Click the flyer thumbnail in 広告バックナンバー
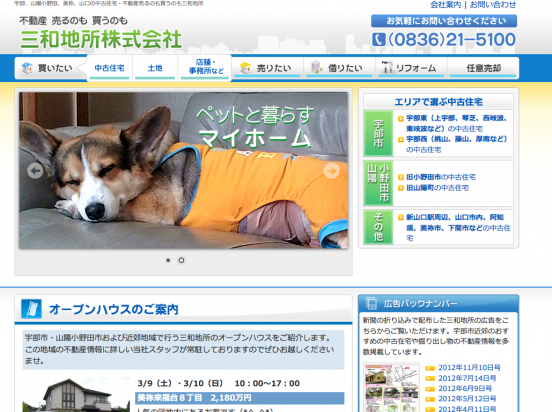 coord(391,388)
